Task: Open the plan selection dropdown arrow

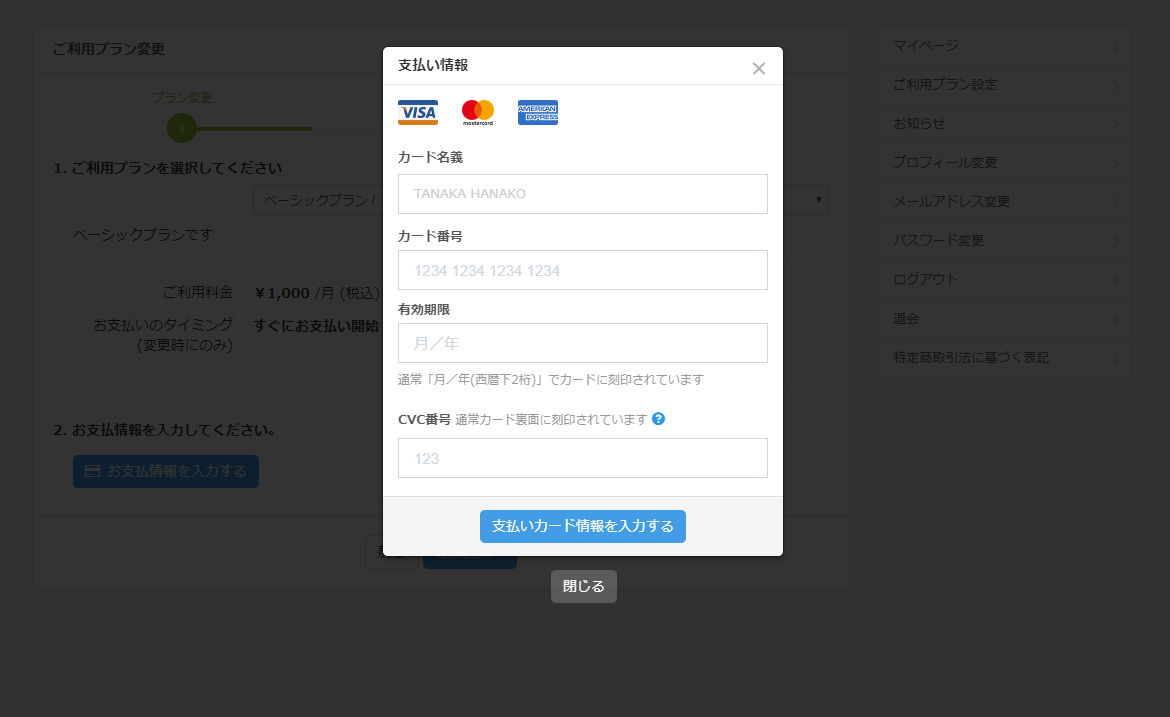Action: [x=820, y=200]
